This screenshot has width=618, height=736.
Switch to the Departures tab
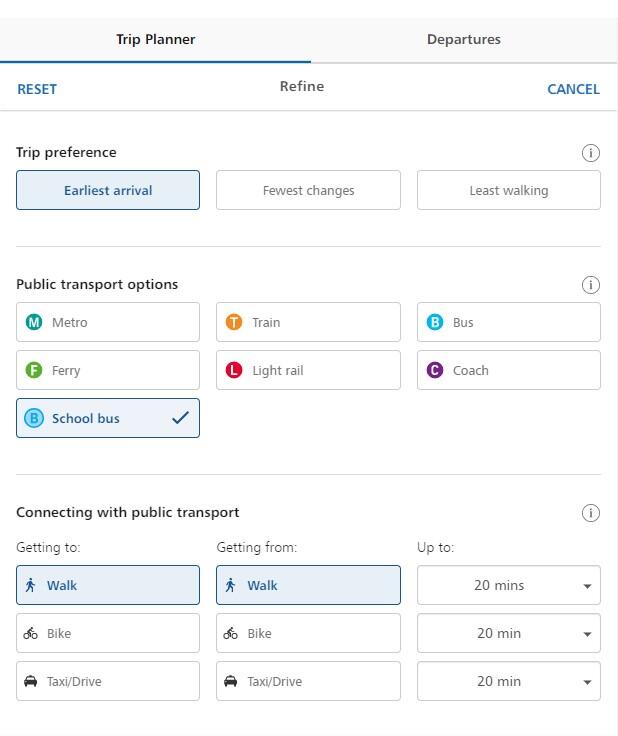click(x=463, y=40)
